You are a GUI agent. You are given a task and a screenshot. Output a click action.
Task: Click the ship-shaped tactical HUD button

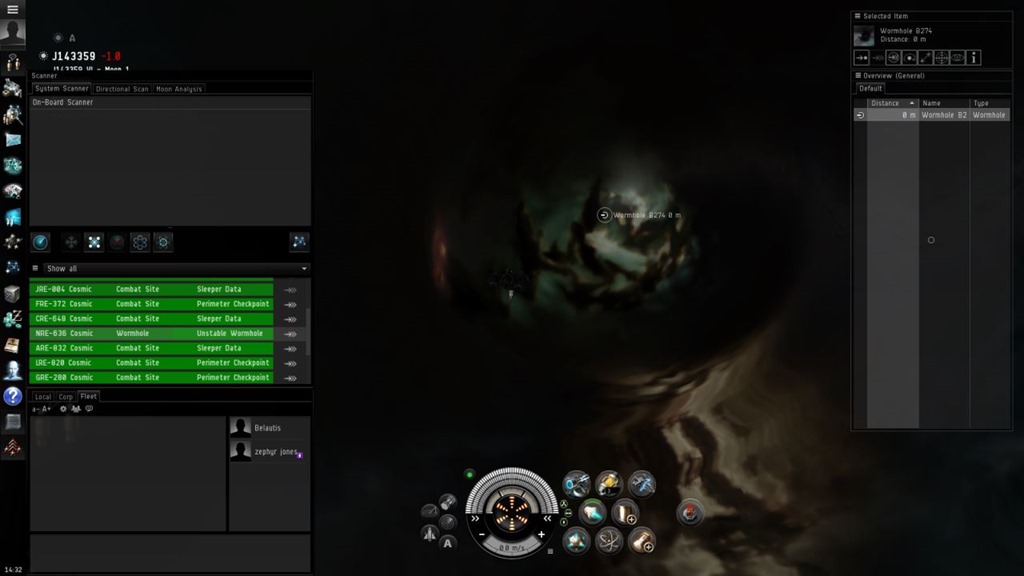click(430, 534)
